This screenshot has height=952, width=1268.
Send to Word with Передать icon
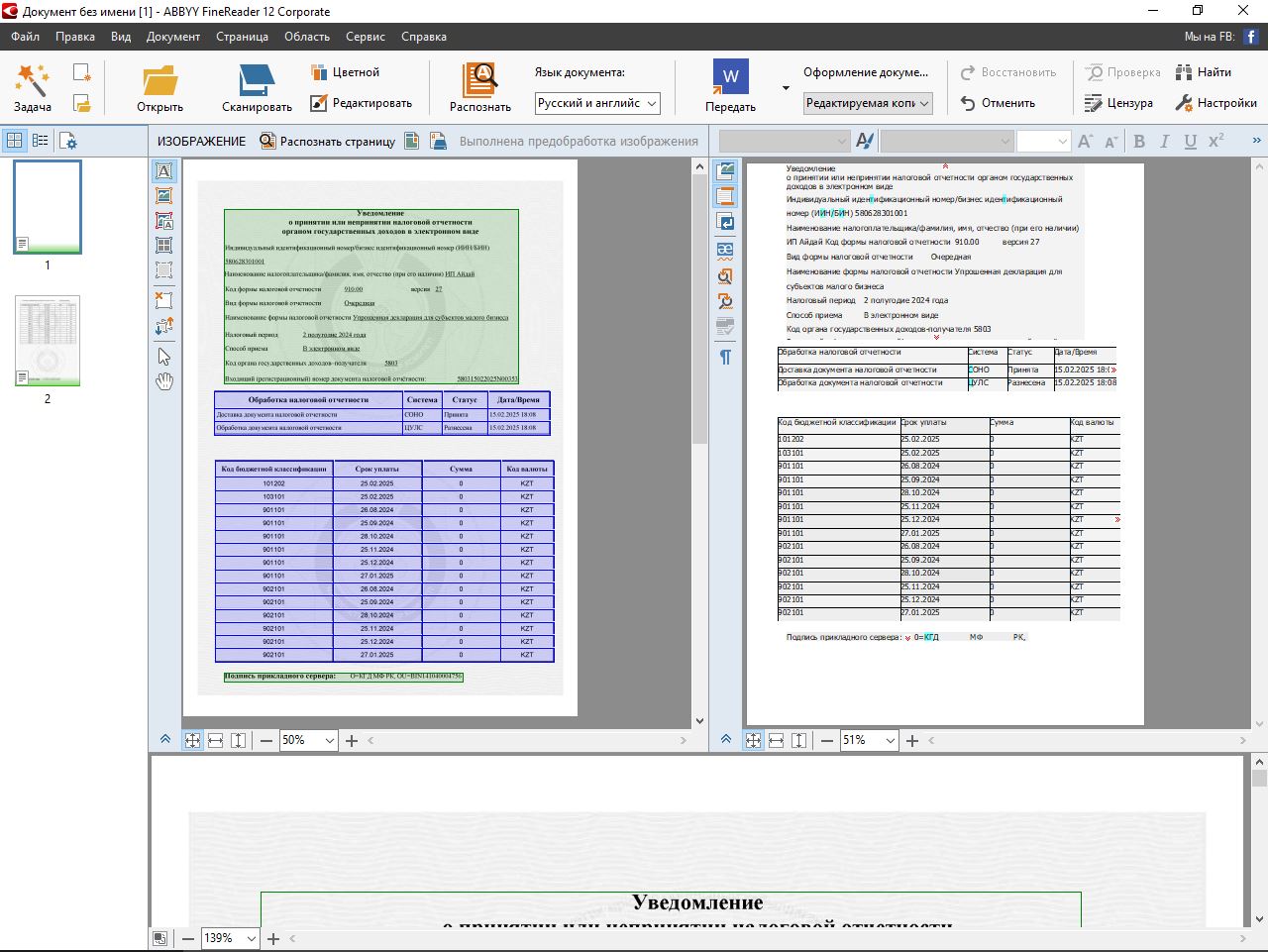(730, 79)
